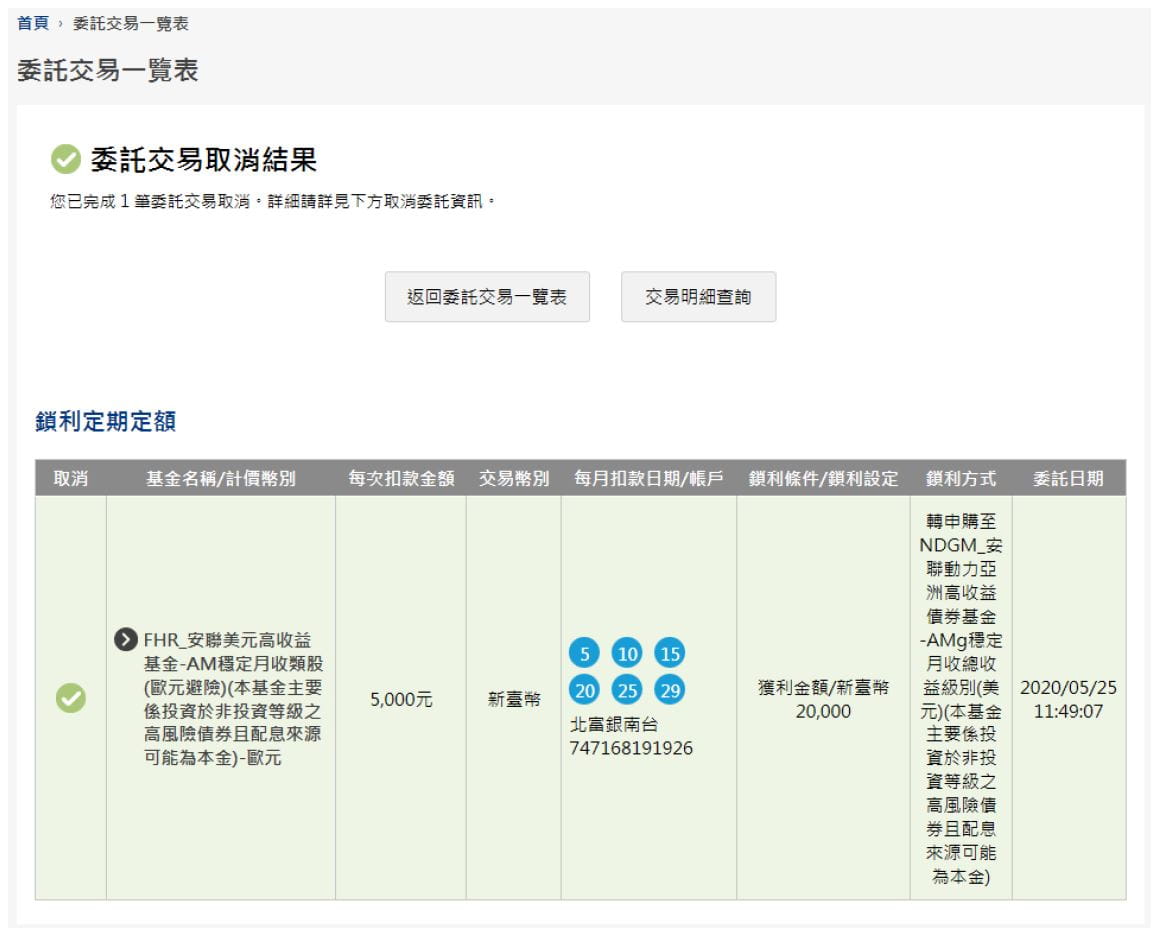Select deduction date badge 29

tap(670, 690)
